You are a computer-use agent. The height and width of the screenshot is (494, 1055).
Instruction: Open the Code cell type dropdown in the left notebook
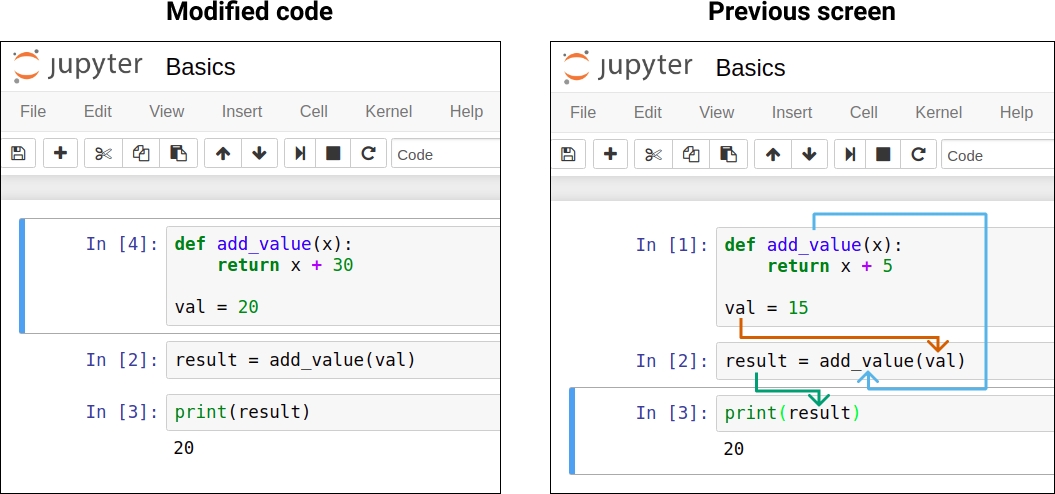tap(445, 154)
